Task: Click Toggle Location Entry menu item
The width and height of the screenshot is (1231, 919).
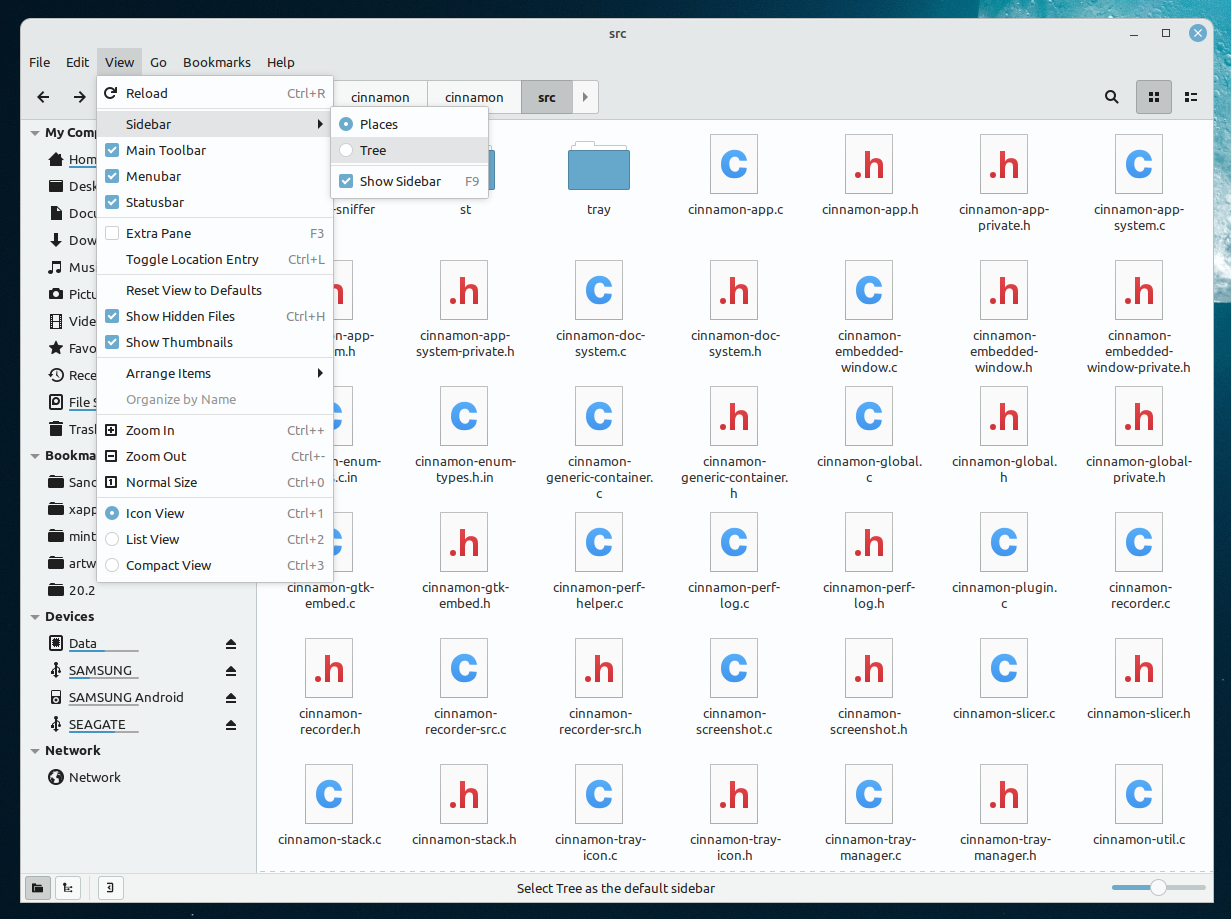Action: [x=215, y=259]
